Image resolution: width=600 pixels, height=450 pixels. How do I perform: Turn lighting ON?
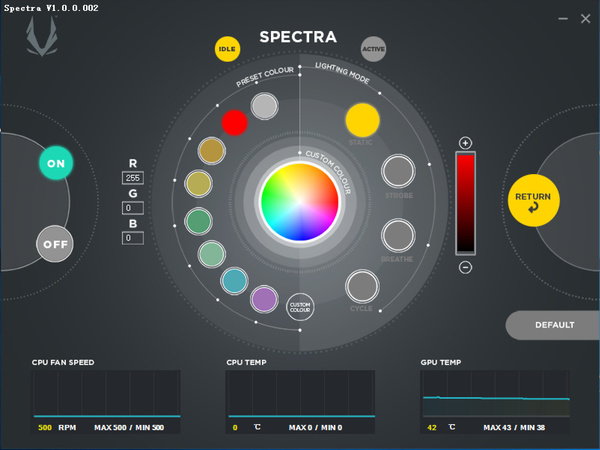coord(56,163)
